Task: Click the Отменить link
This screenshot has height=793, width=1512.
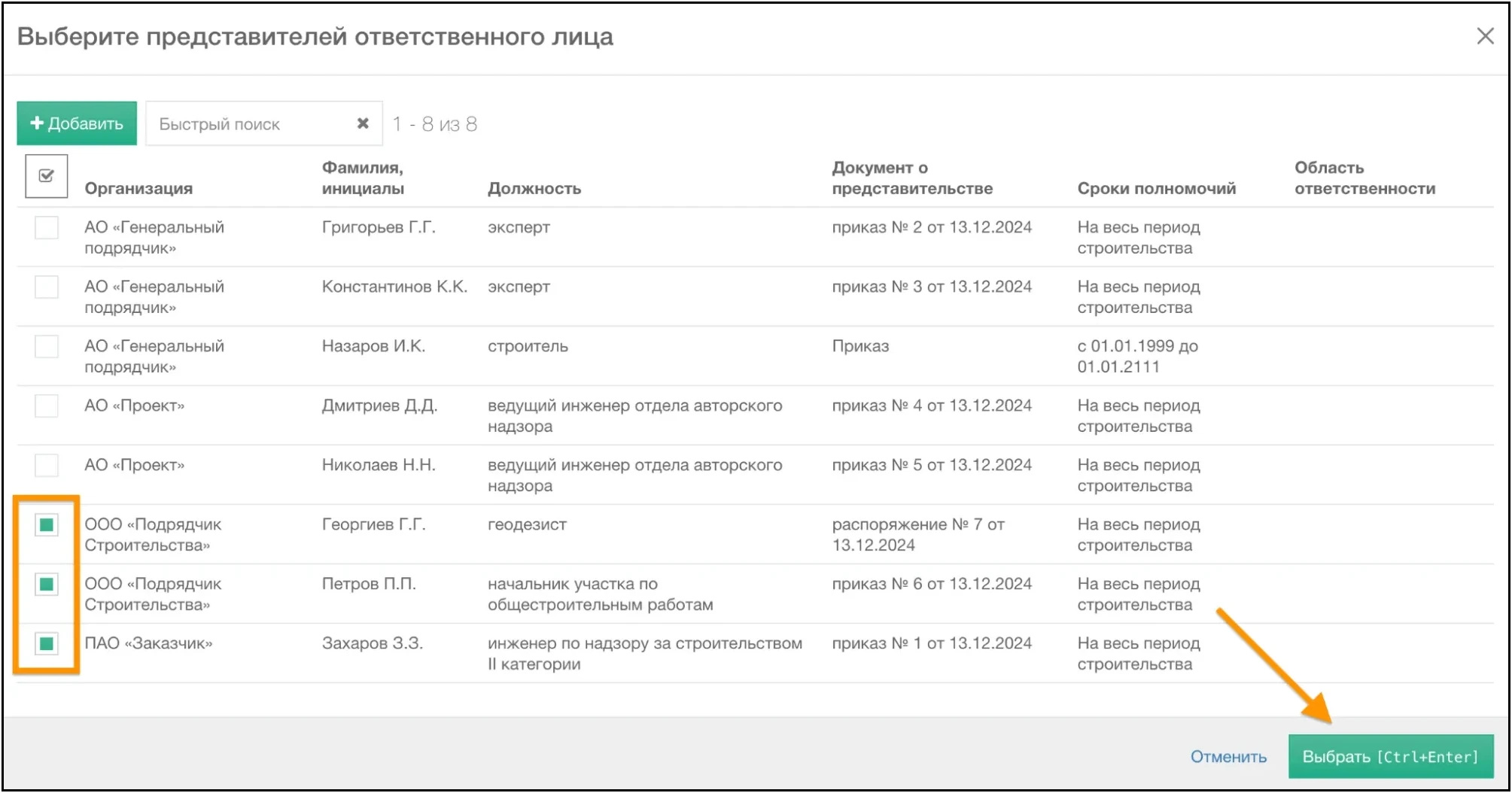Action: click(x=1228, y=757)
